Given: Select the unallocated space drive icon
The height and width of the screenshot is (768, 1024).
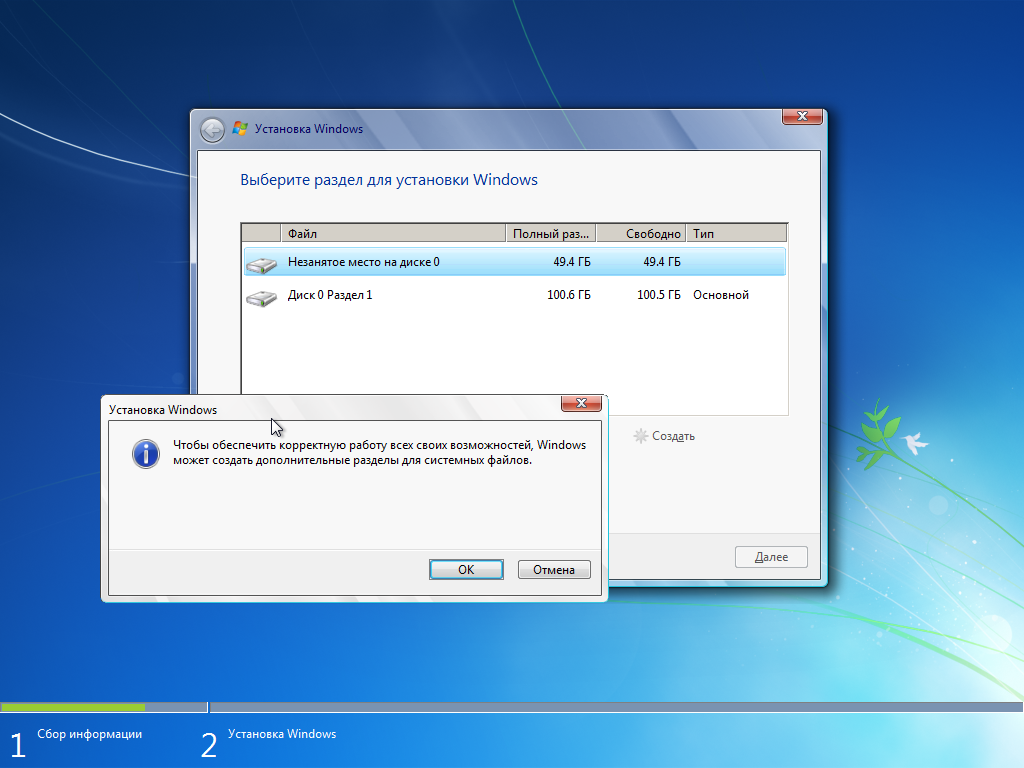Looking at the screenshot, I should tap(261, 264).
